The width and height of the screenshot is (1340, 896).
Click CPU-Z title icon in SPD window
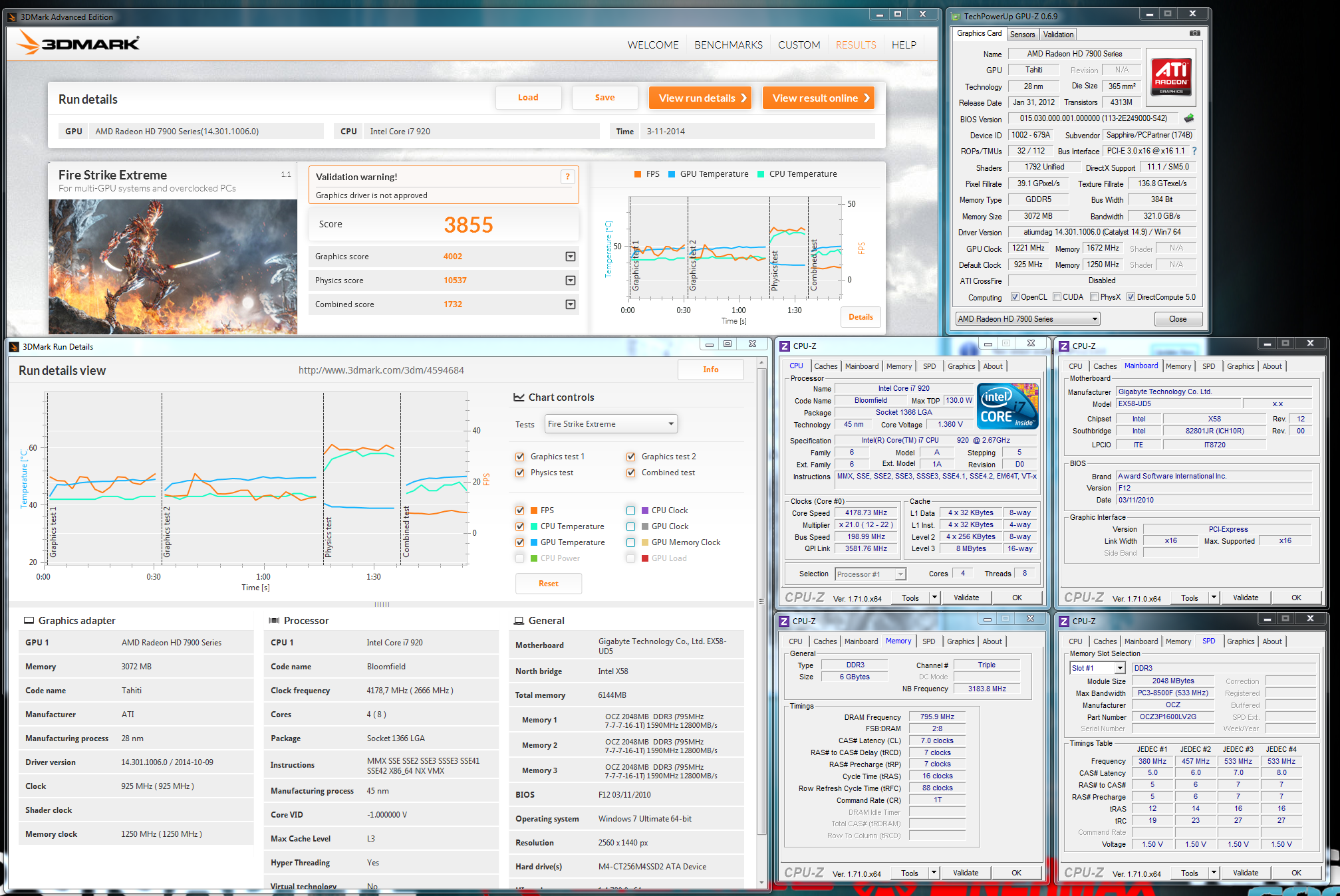(x=1064, y=621)
